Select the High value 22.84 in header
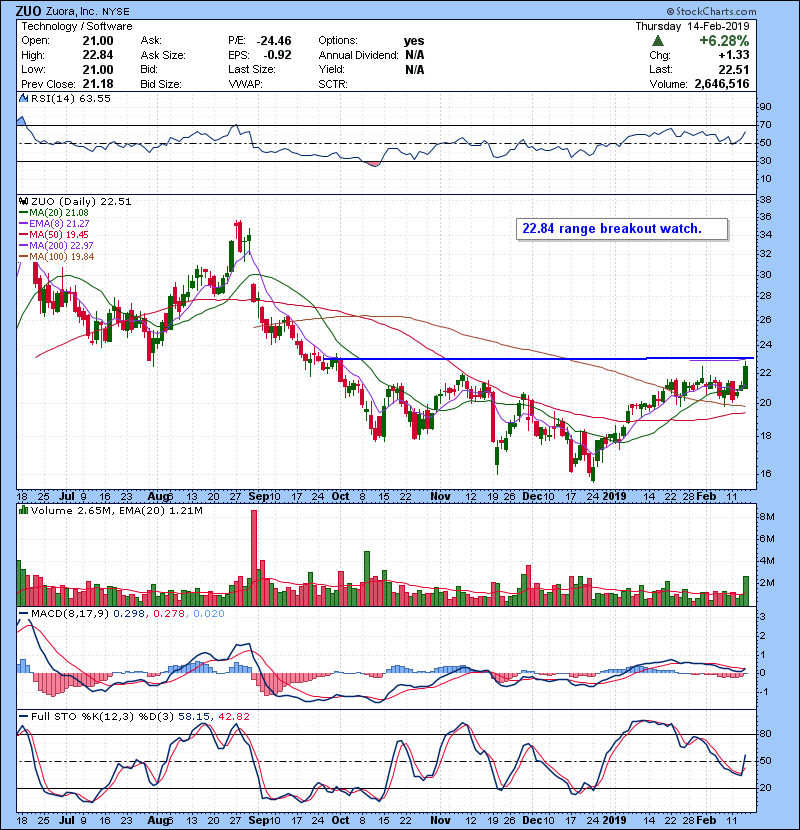Viewport: 800px width, 830px height. (98, 55)
